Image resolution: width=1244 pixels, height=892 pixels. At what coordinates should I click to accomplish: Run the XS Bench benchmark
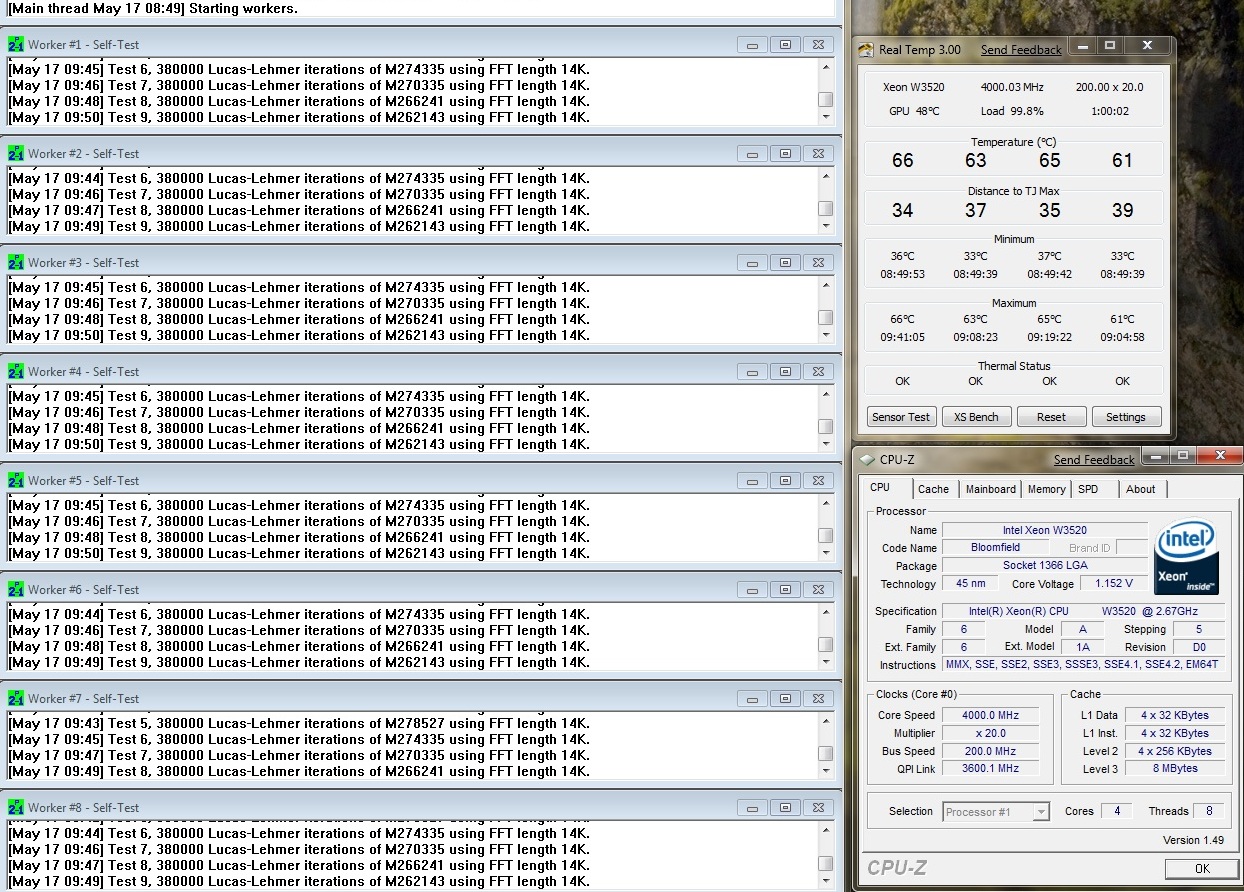click(976, 417)
